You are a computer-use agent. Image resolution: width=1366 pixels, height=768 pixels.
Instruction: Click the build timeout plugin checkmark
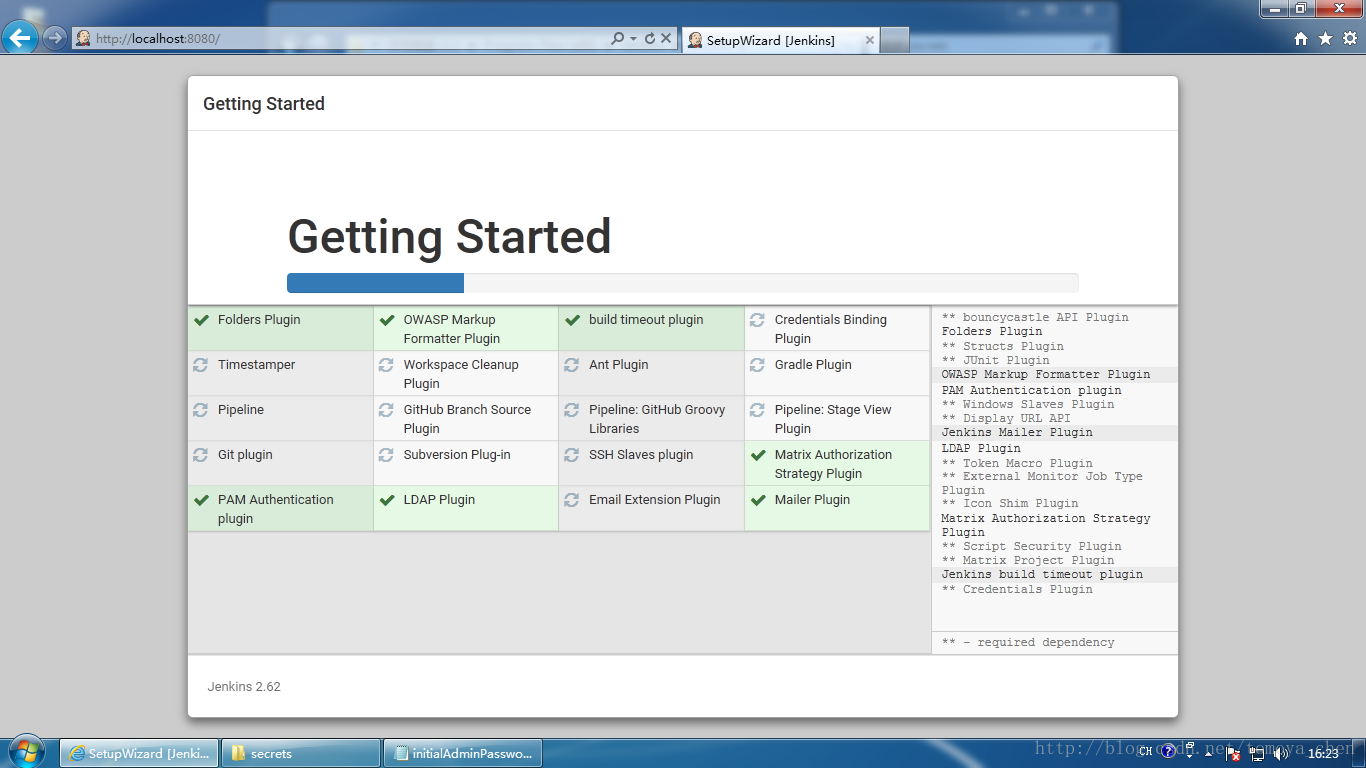pyautogui.click(x=572, y=320)
